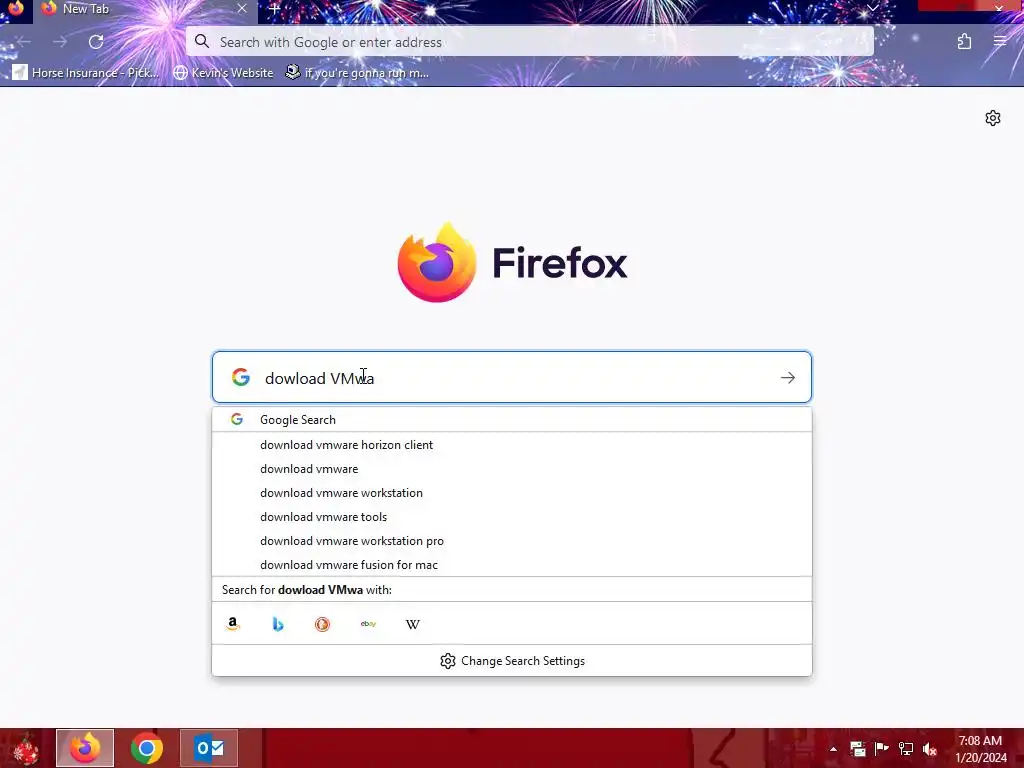The width and height of the screenshot is (1024, 768).
Task: Search with Bing icon
Action: point(278,624)
